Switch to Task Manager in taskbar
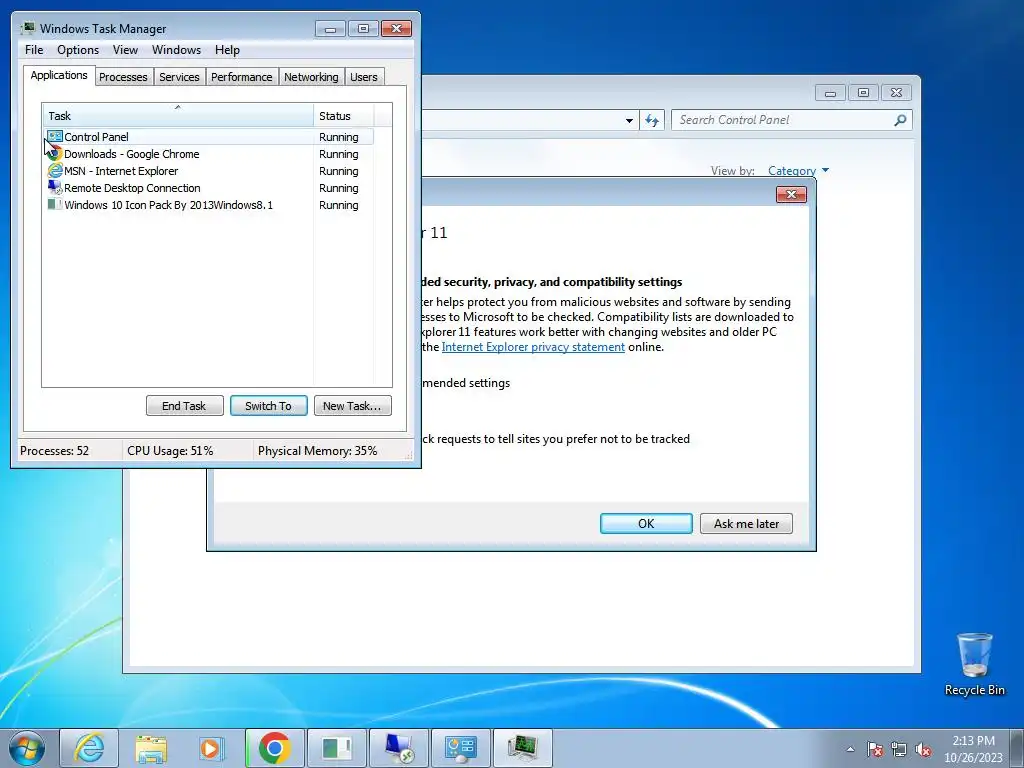 coord(523,748)
